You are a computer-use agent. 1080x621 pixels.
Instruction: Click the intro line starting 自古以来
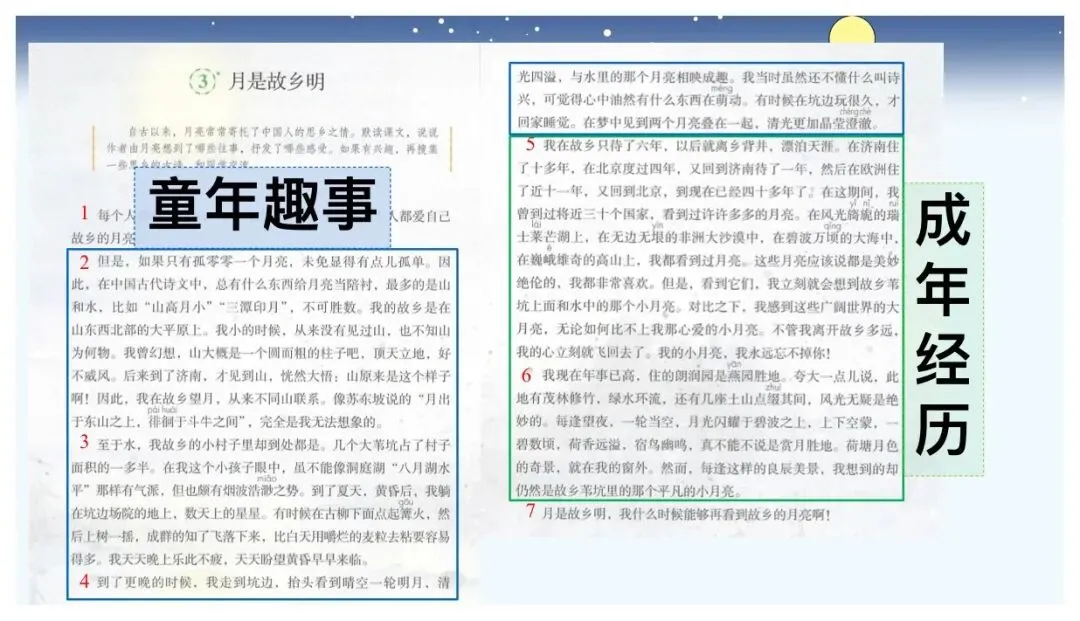point(282,131)
